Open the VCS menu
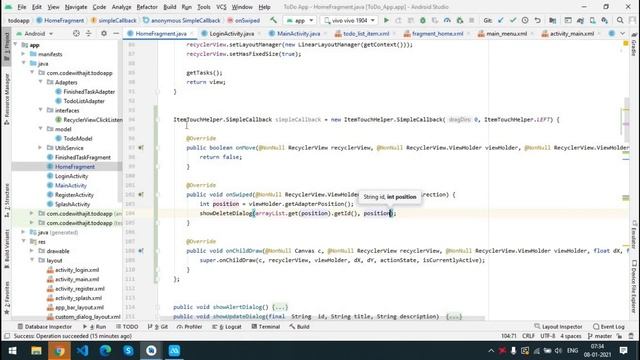The width and height of the screenshot is (640, 360). point(221,7)
